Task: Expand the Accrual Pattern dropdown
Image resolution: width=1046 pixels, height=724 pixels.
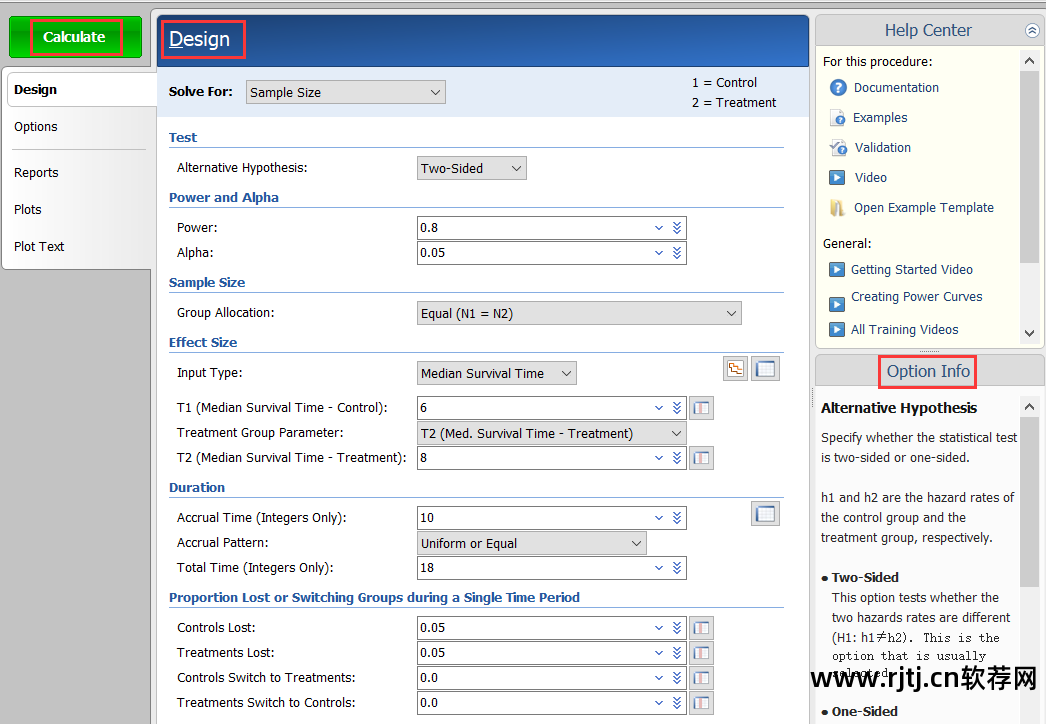Action: 532,544
